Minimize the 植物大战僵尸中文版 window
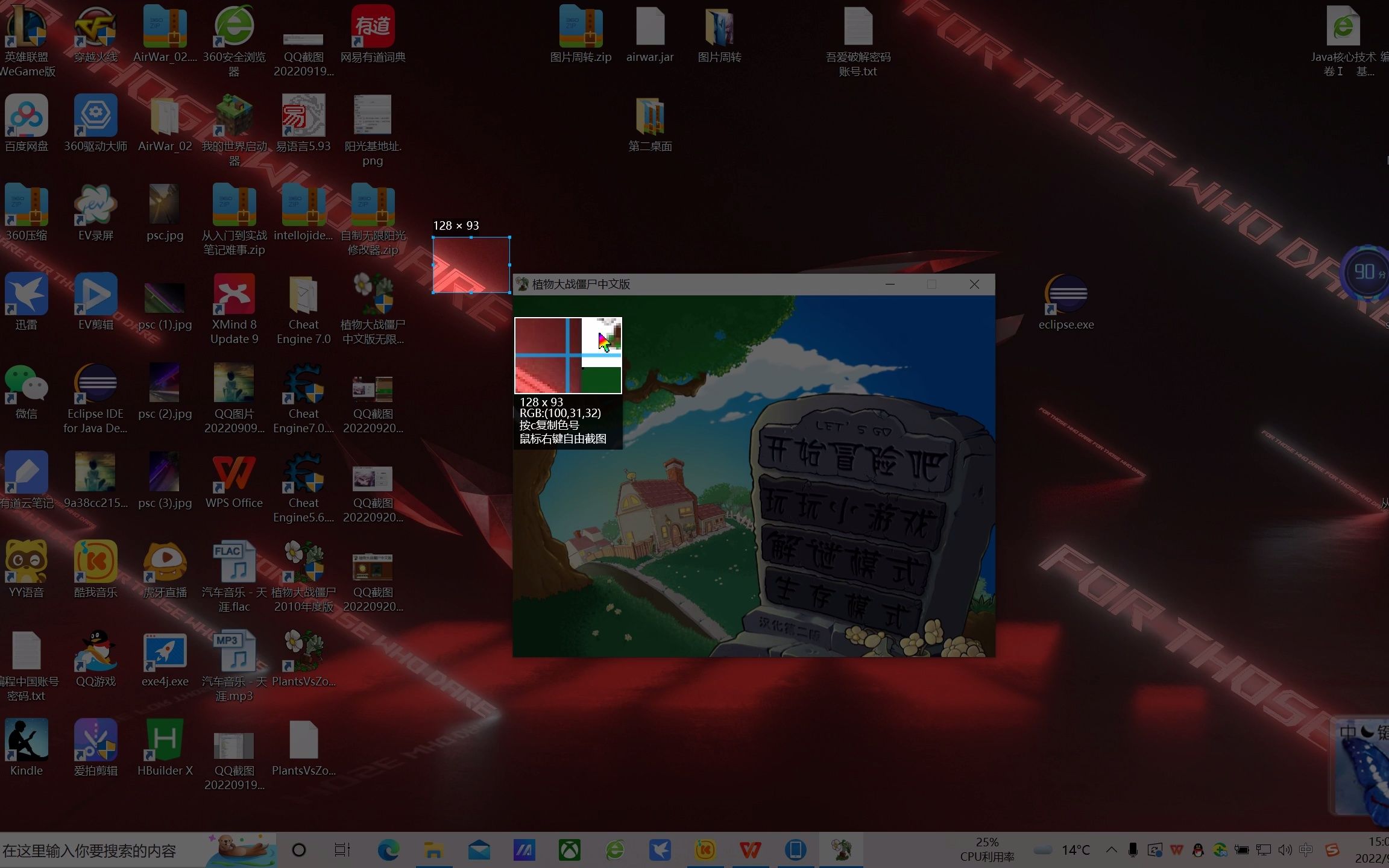Image resolution: width=1389 pixels, height=868 pixels. pyautogui.click(x=890, y=284)
